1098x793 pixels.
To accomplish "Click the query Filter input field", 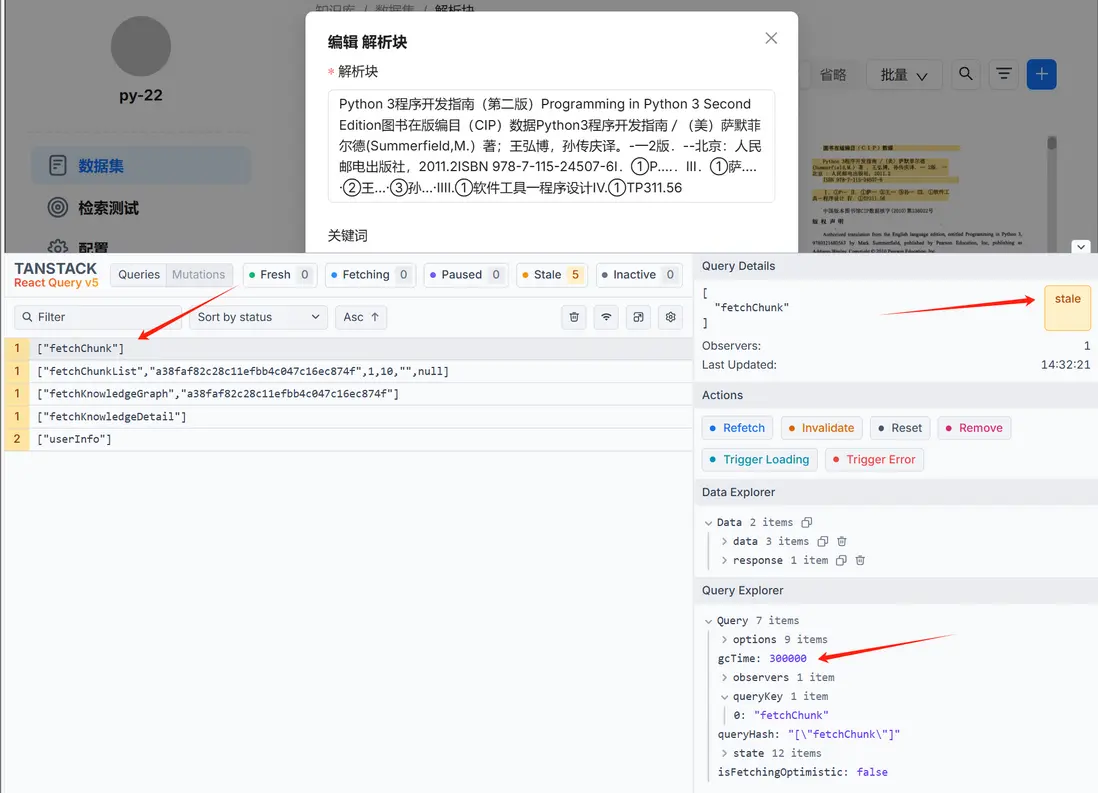I will [98, 317].
